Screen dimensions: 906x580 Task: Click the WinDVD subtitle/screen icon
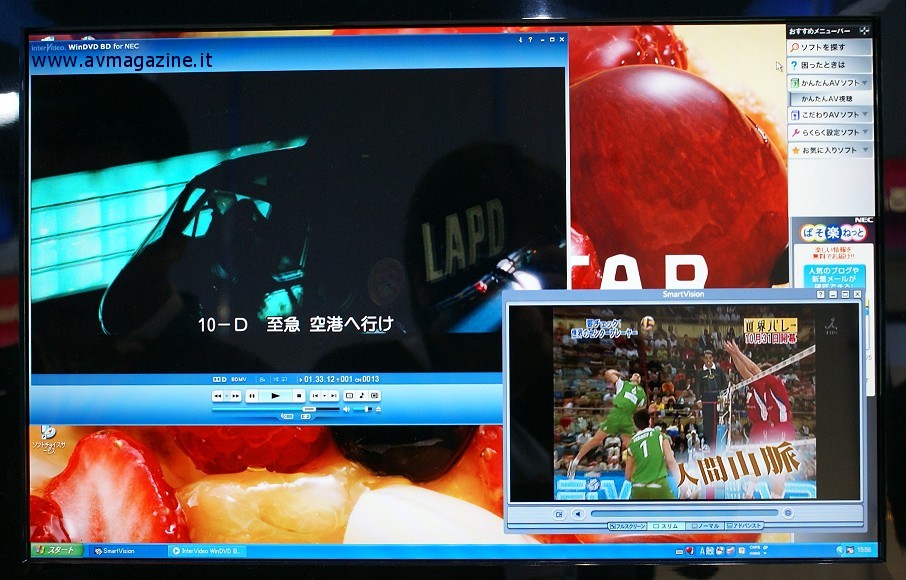point(349,396)
